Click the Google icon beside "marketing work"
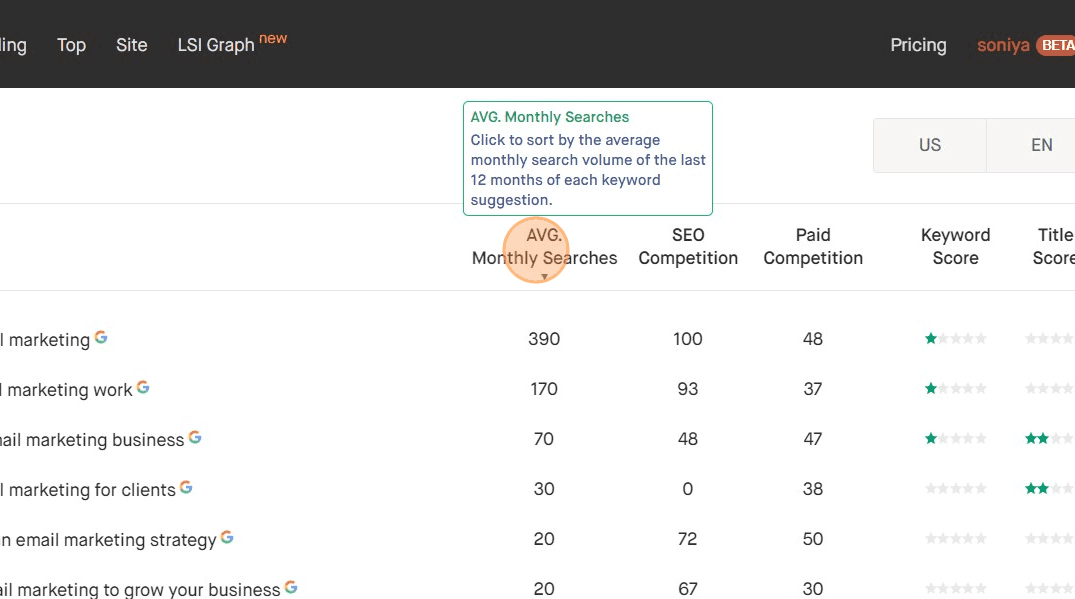 click(x=143, y=388)
